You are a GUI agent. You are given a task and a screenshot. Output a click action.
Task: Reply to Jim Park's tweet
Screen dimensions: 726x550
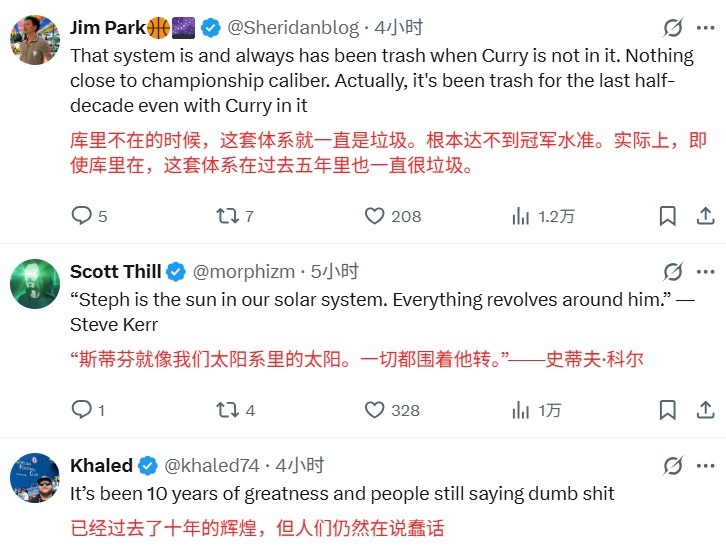click(x=82, y=216)
